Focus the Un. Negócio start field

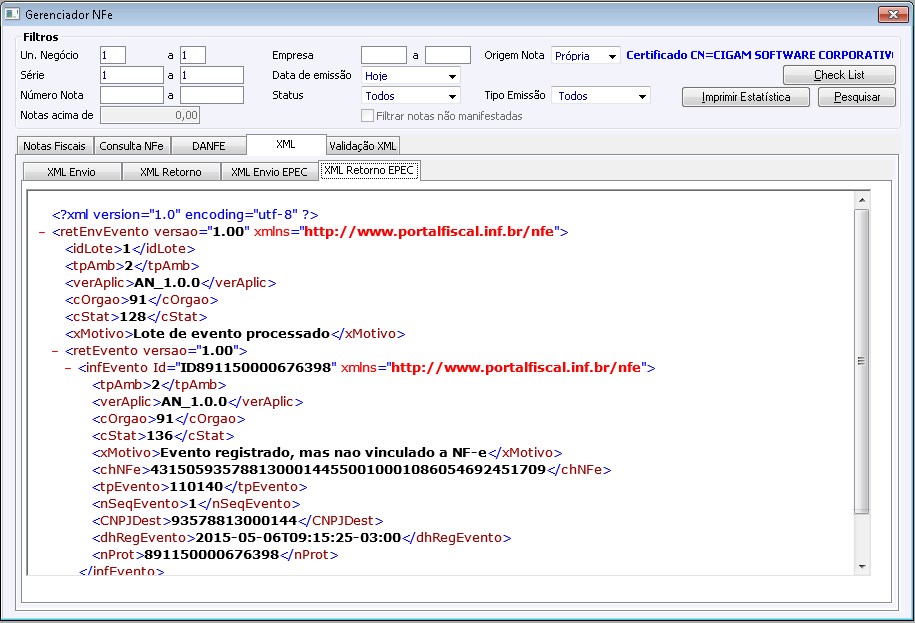(x=113, y=55)
